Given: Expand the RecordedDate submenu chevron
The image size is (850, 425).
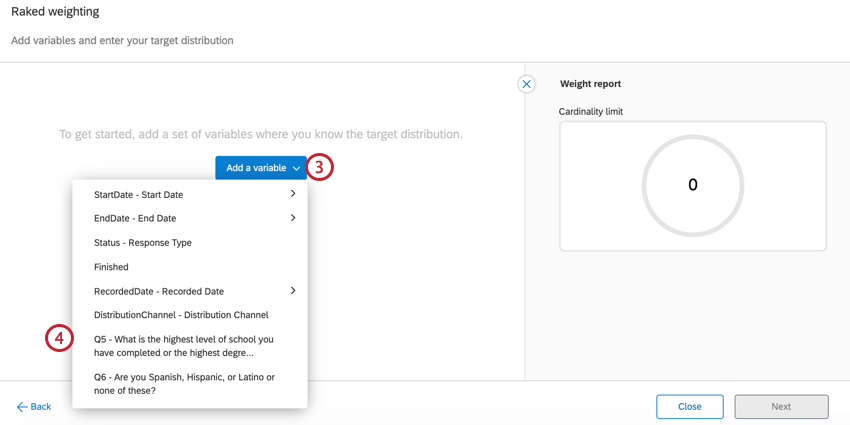Looking at the screenshot, I should (x=293, y=291).
